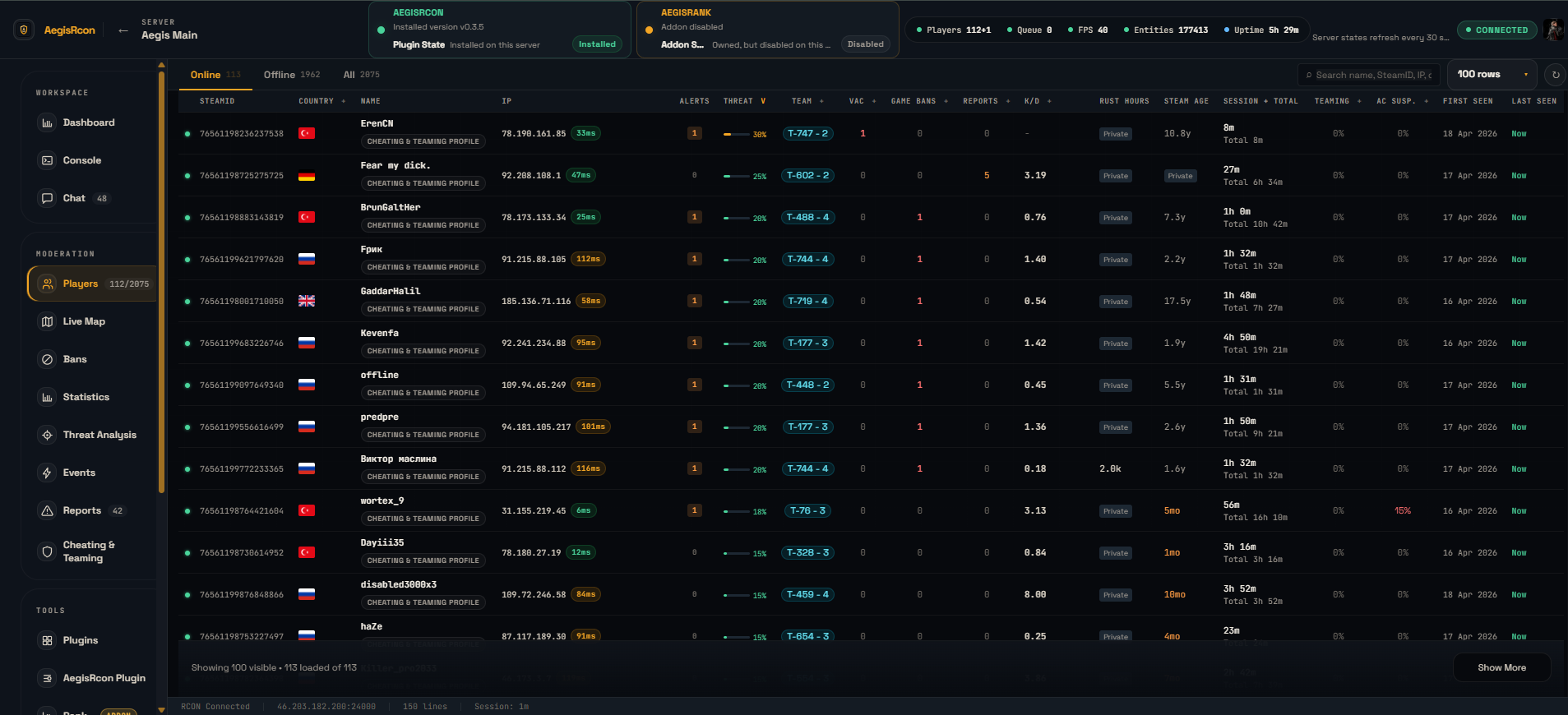Sort by Game Bans column header
The height and width of the screenshot is (715, 1568).
(x=919, y=101)
